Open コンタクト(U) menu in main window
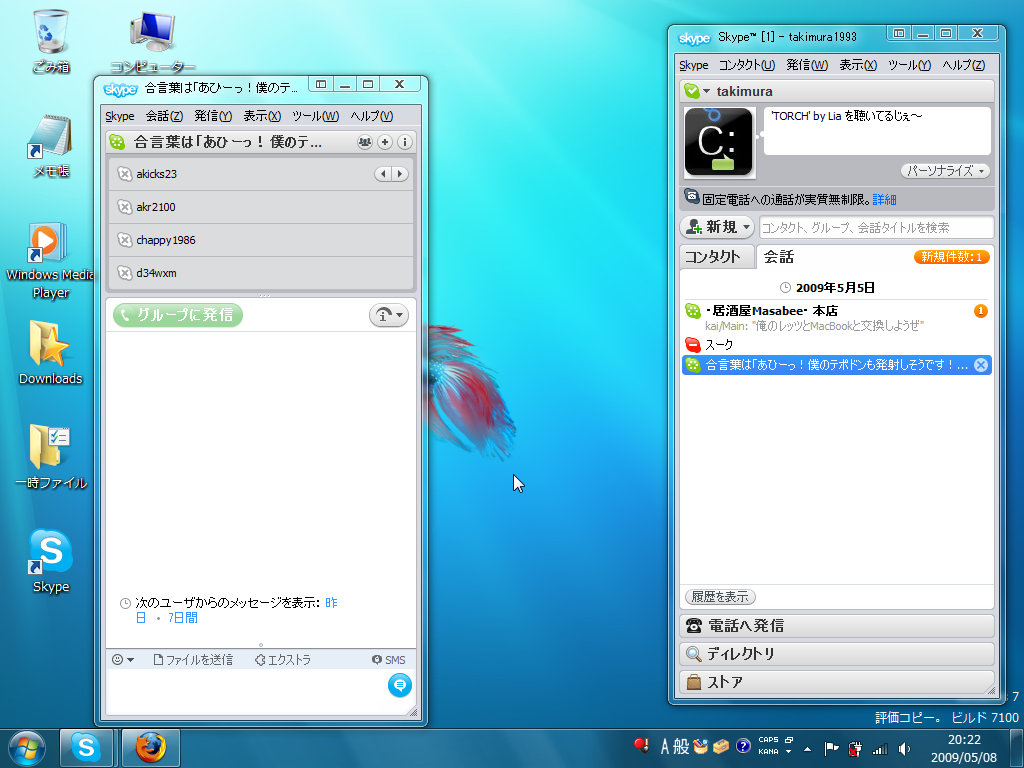 746,65
